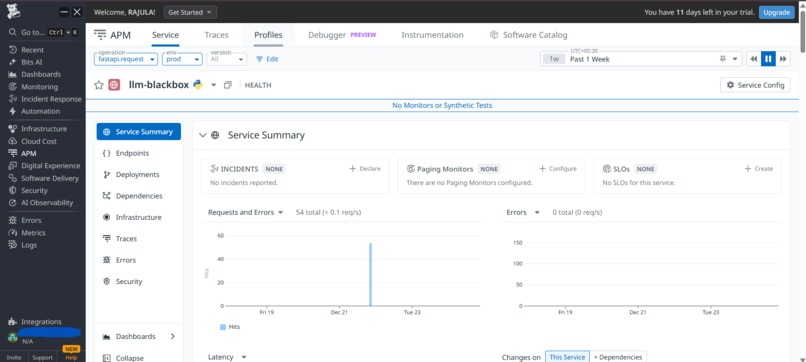Open Monitoring in the sidebar

pyautogui.click(x=40, y=87)
